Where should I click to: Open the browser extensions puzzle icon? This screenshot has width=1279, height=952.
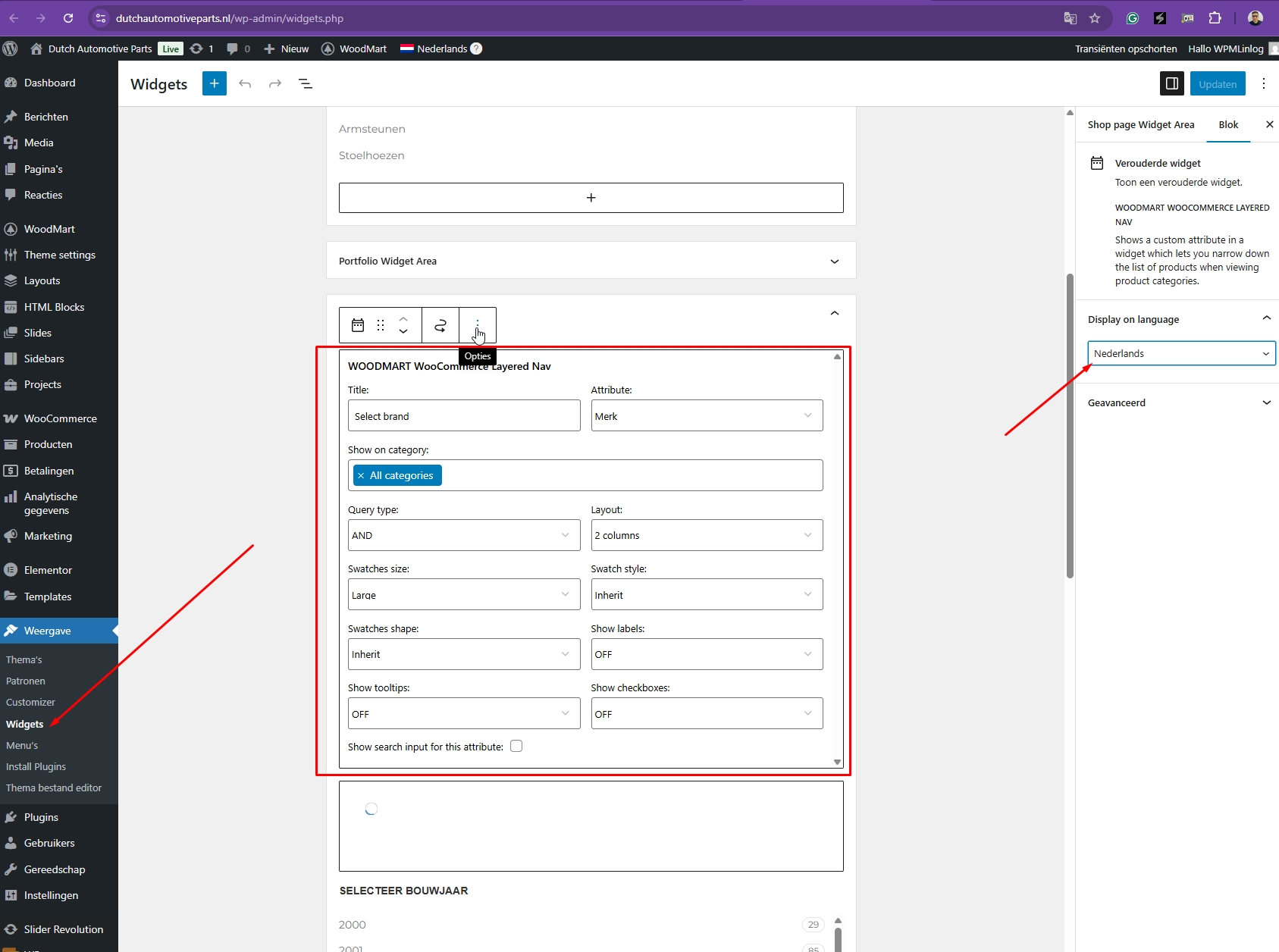coord(1215,18)
